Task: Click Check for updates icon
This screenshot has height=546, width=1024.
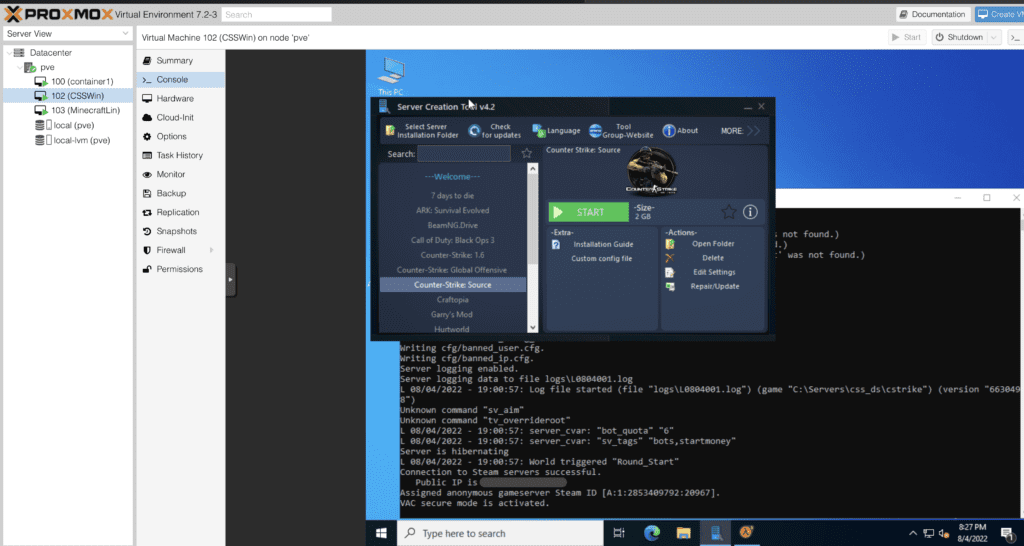Action: (x=474, y=131)
